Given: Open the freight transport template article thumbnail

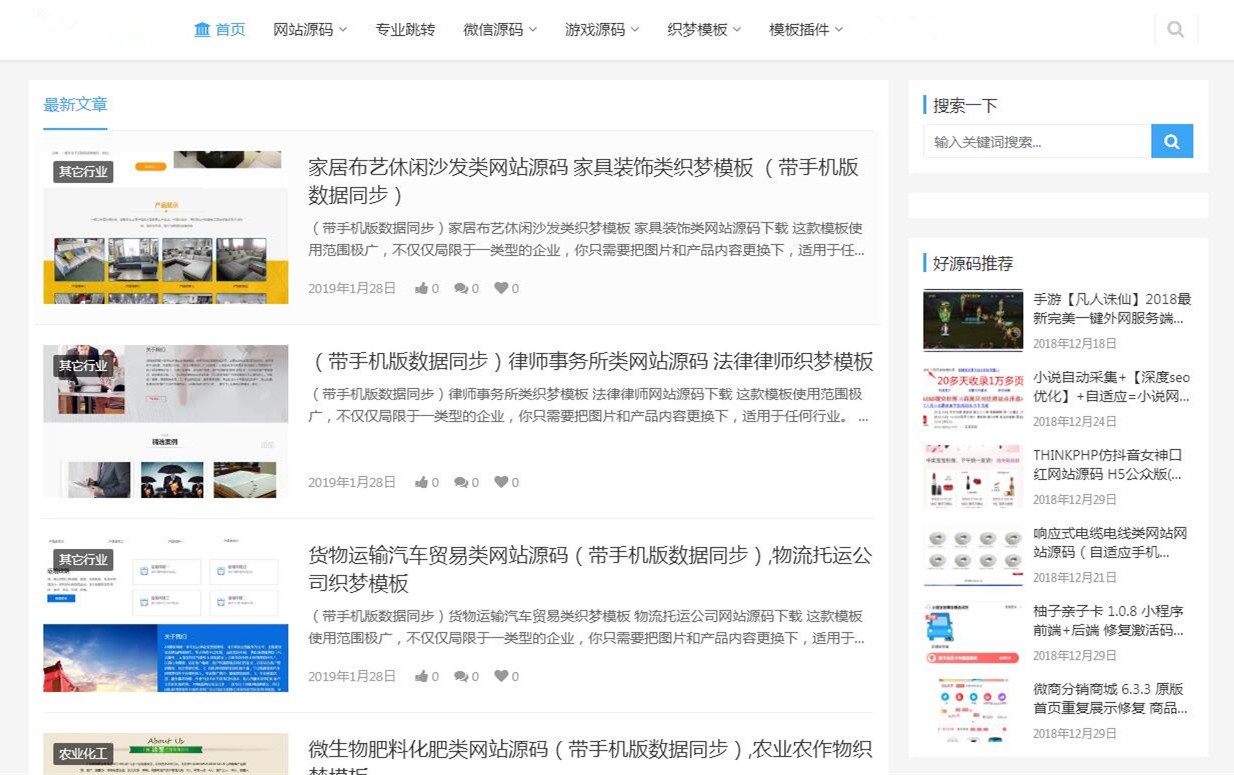Looking at the screenshot, I should pos(165,616).
